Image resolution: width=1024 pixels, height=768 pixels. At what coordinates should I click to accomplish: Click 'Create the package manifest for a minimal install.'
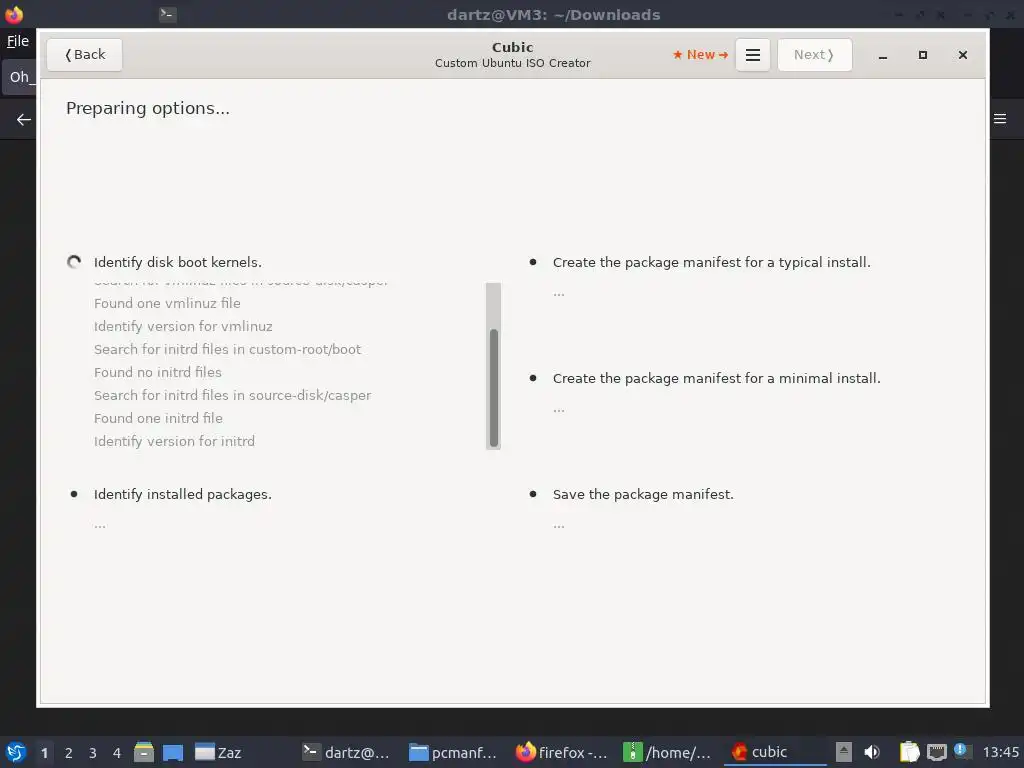(x=716, y=379)
